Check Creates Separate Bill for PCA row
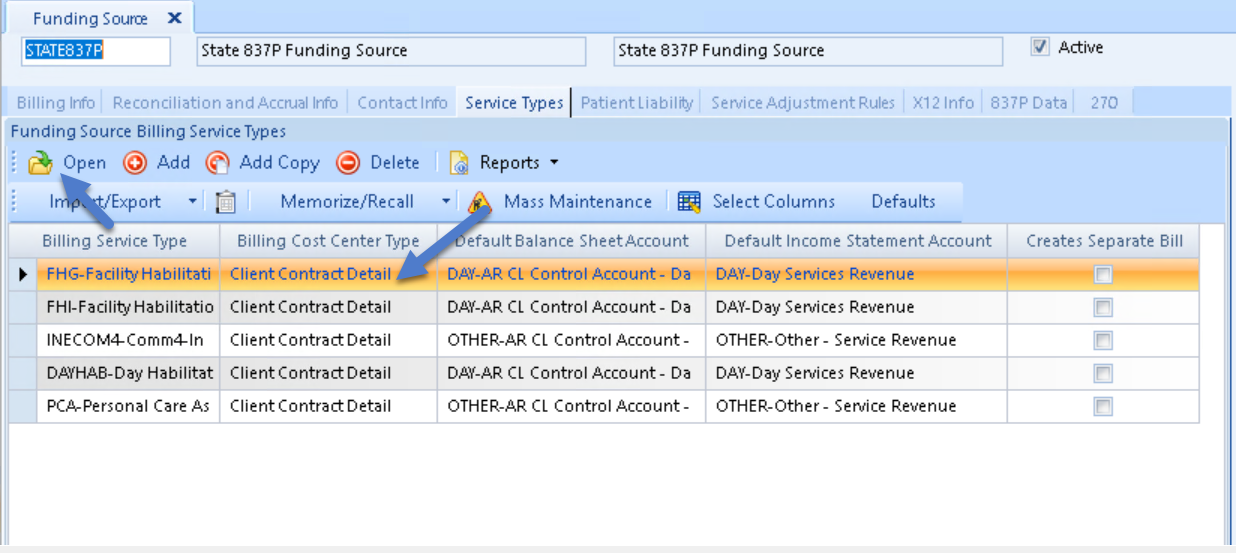 coord(1103,406)
